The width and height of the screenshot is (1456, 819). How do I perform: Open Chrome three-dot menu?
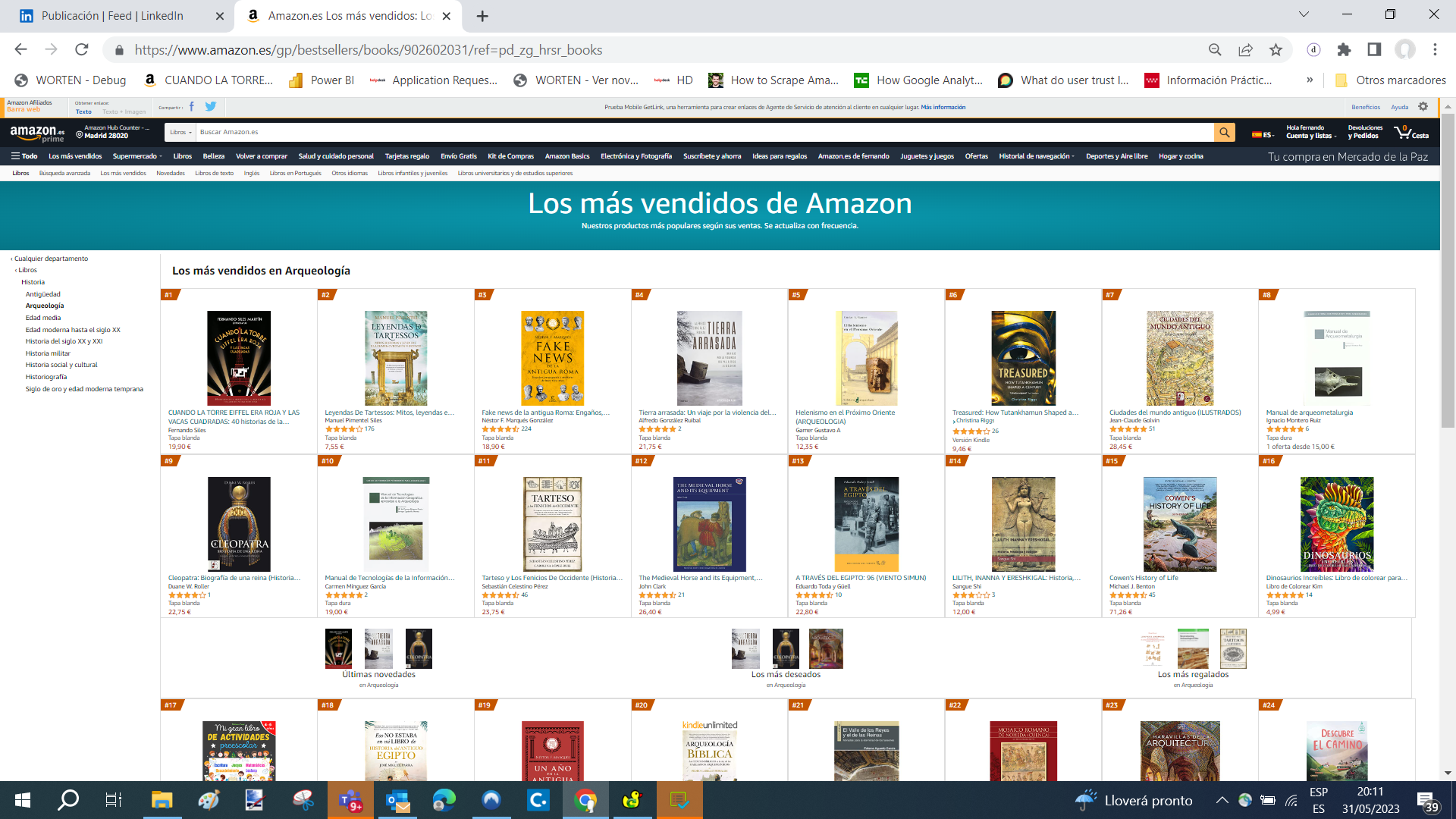[x=1435, y=50]
